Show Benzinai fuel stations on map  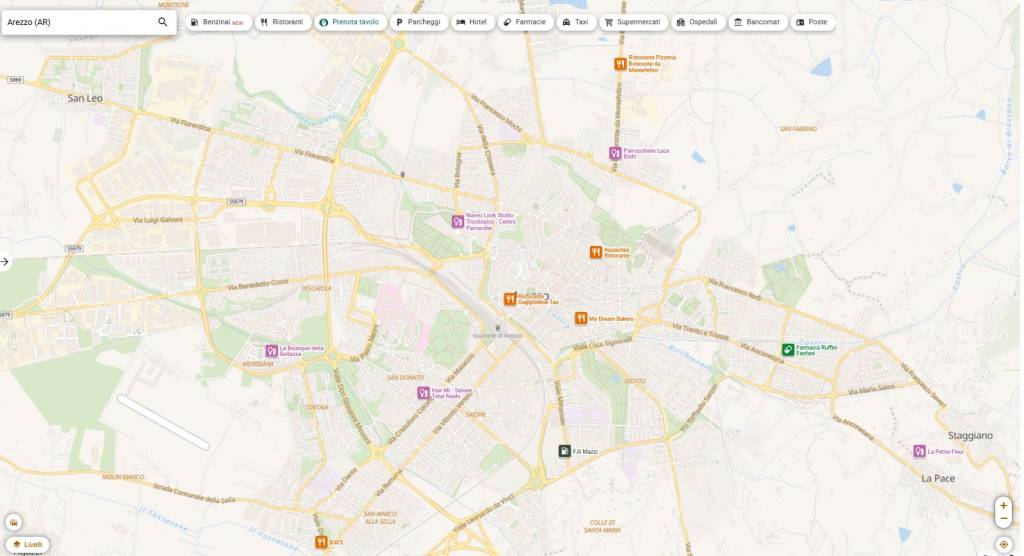217,22
